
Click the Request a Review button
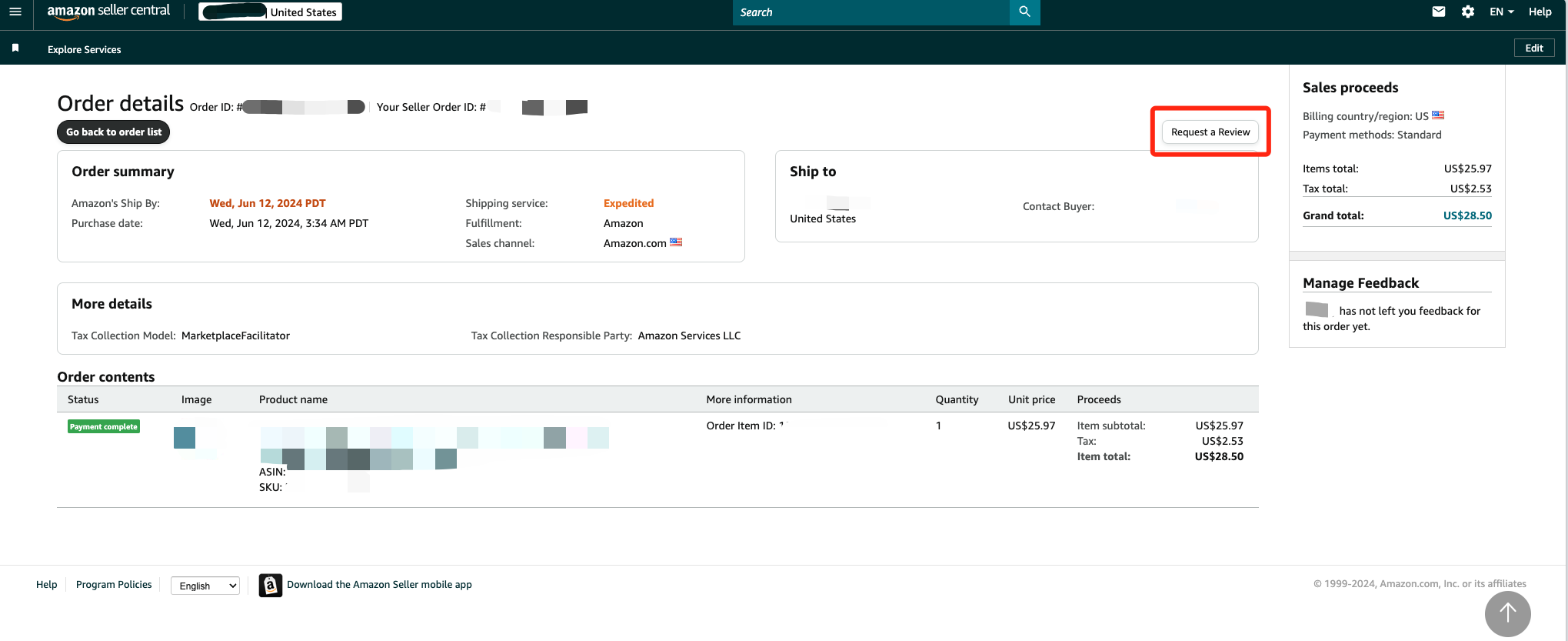coord(1210,132)
